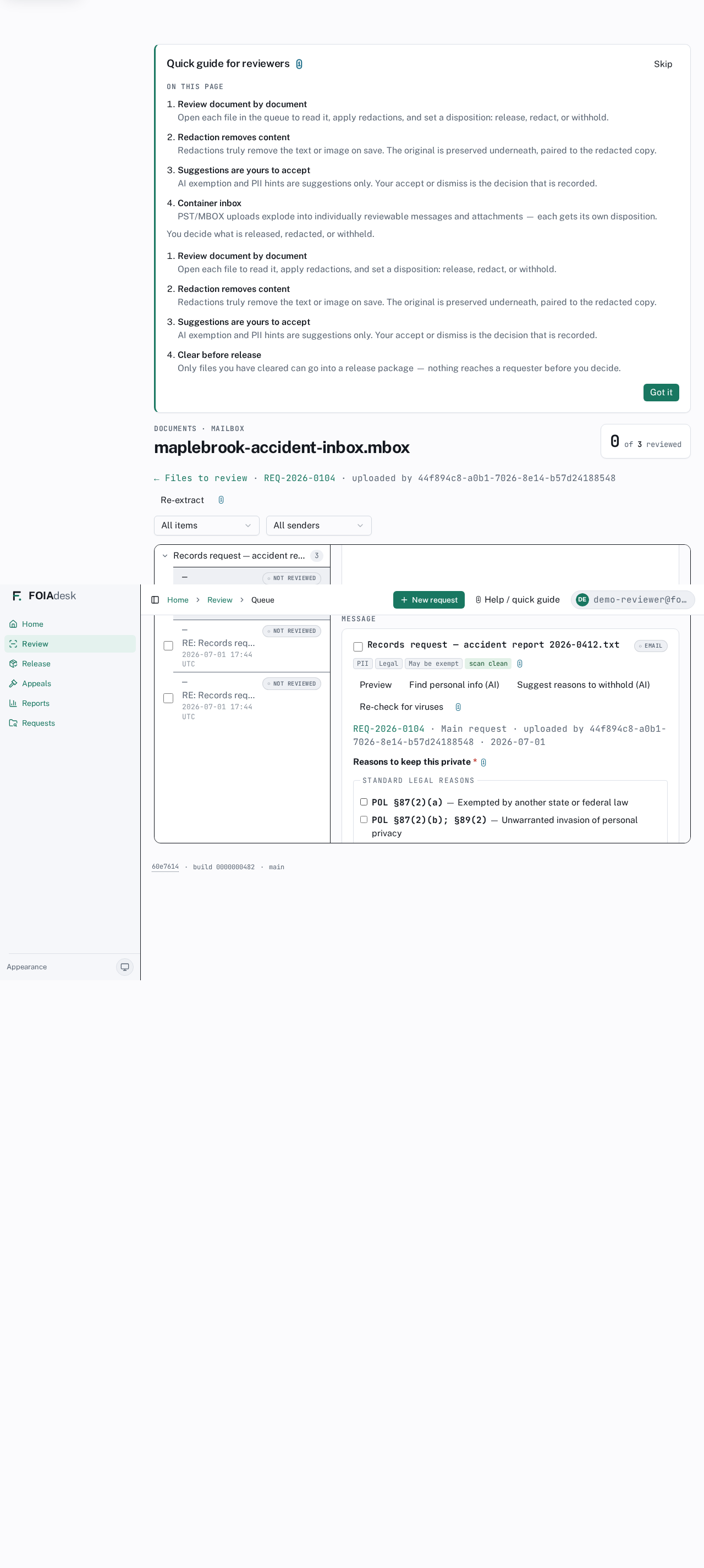Enable POL §87(2)(b); §89(2) privacy checkbox
This screenshot has height=1568, width=704.
click(364, 819)
